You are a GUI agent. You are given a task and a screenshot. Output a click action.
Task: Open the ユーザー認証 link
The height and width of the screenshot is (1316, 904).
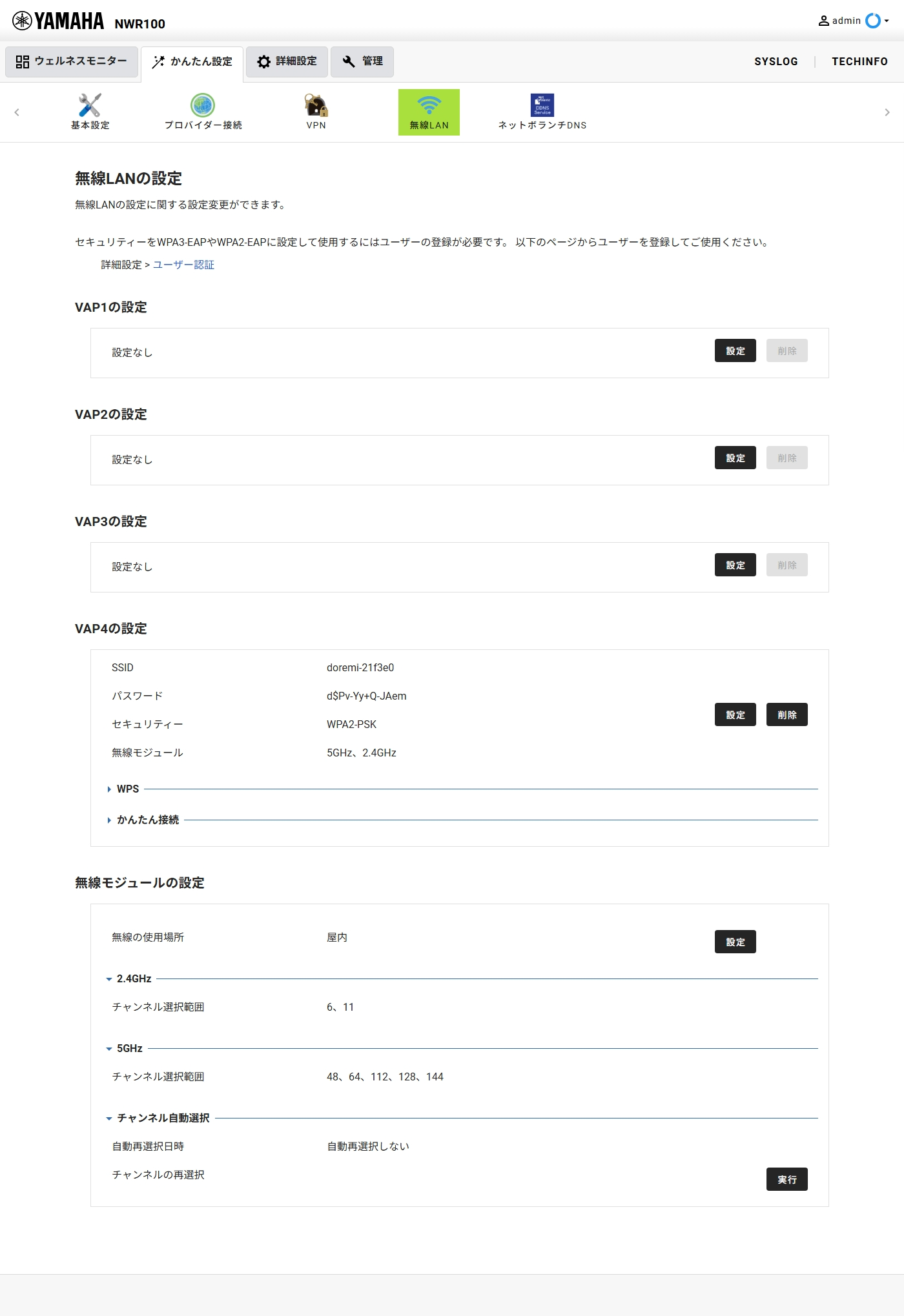(183, 265)
